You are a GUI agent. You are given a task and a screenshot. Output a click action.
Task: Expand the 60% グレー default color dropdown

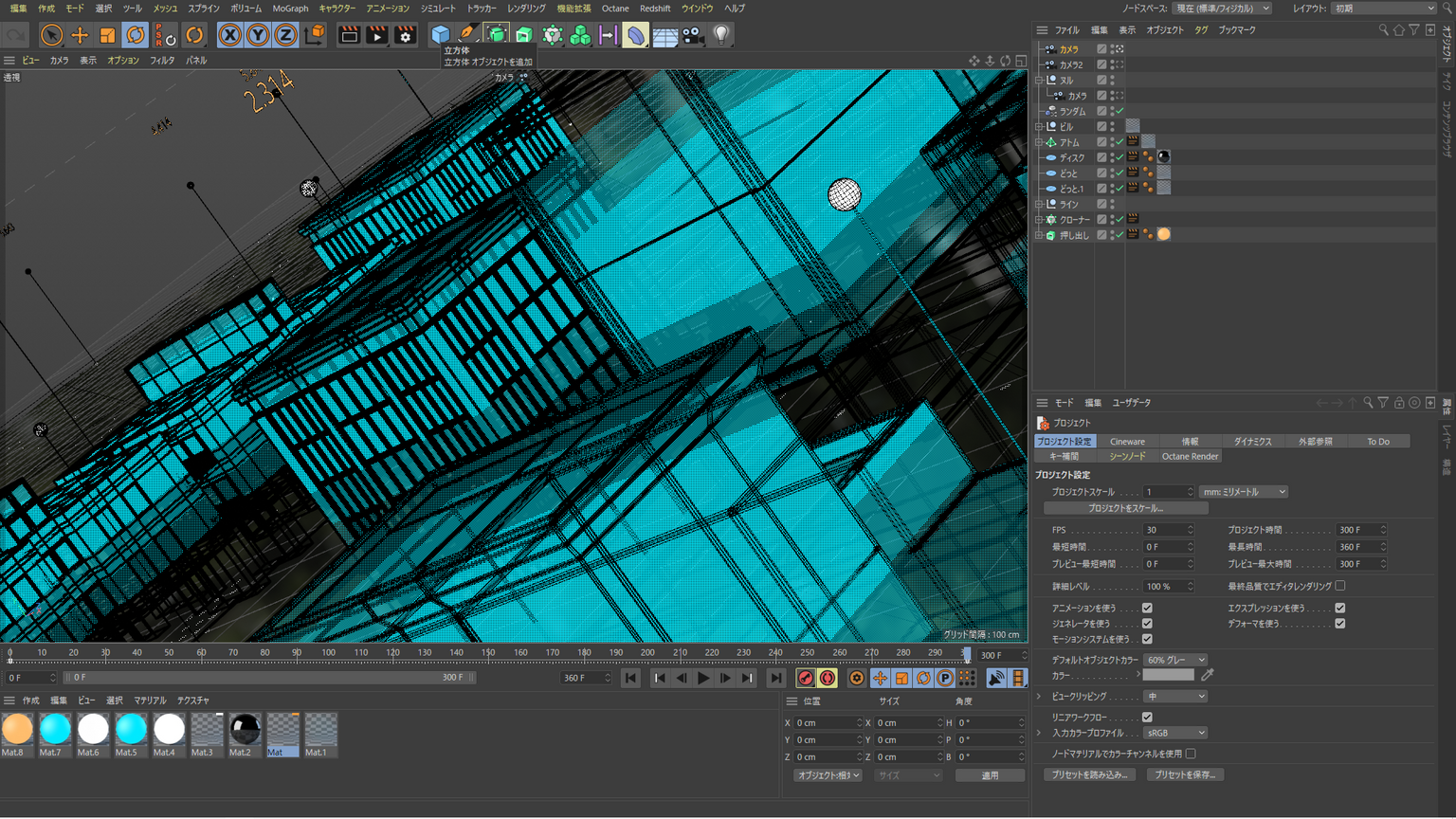tap(1174, 660)
